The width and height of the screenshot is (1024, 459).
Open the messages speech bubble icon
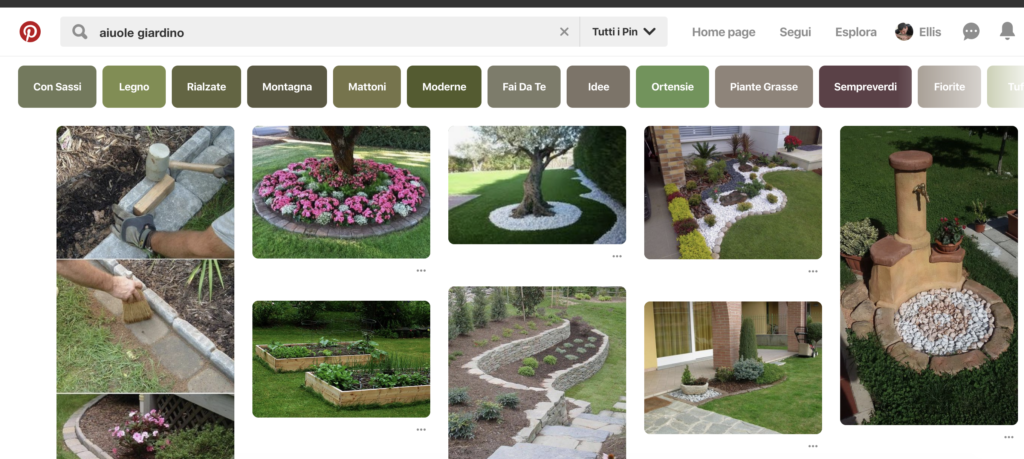click(x=971, y=32)
